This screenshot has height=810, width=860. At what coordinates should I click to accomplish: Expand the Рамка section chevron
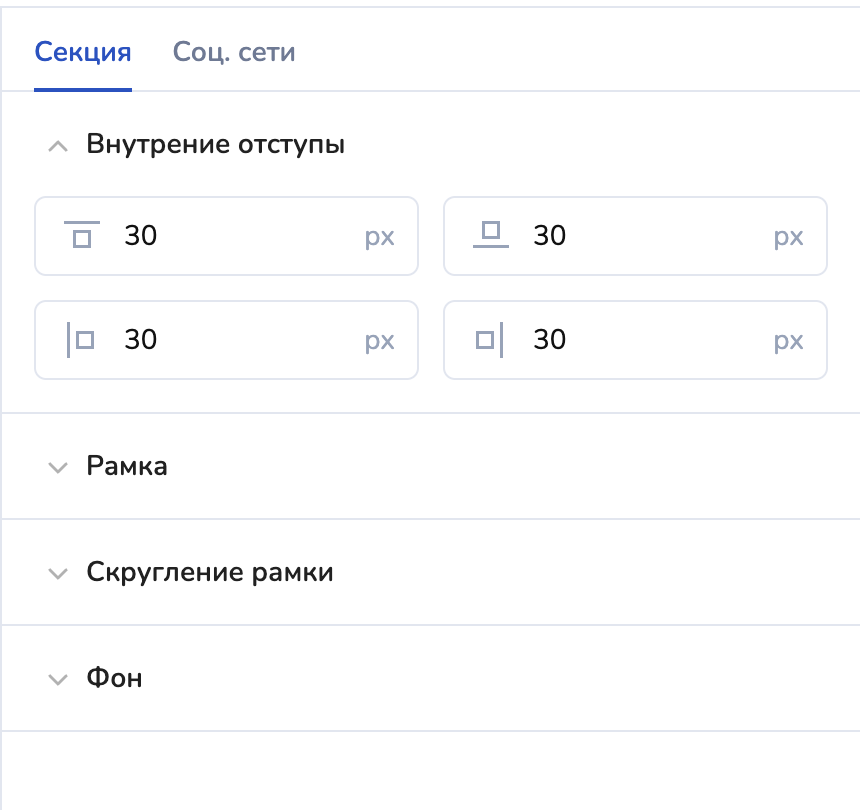pos(58,467)
